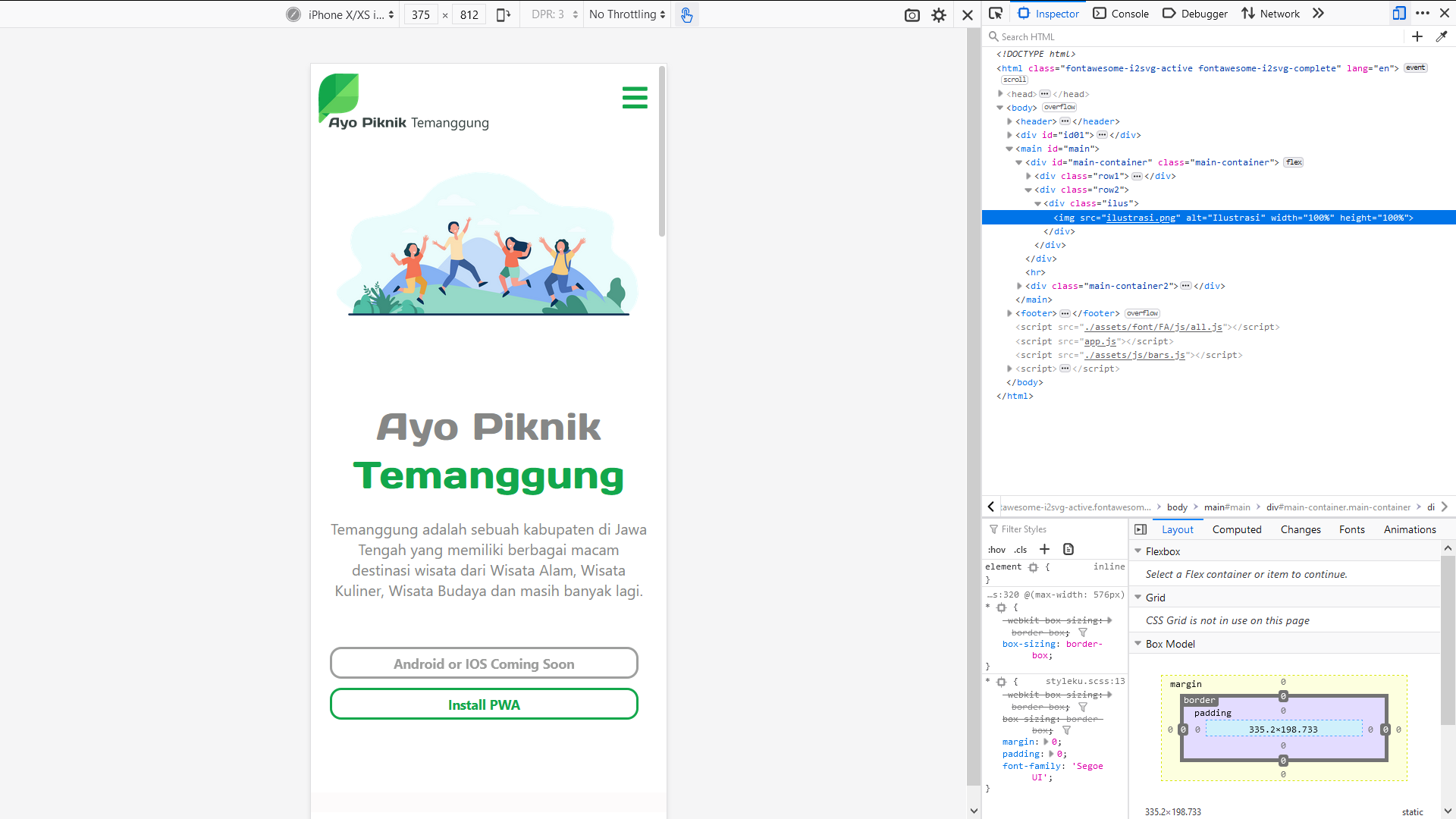Image resolution: width=1456 pixels, height=819 pixels.
Task: Expand the div class row1 node
Action: (1028, 176)
